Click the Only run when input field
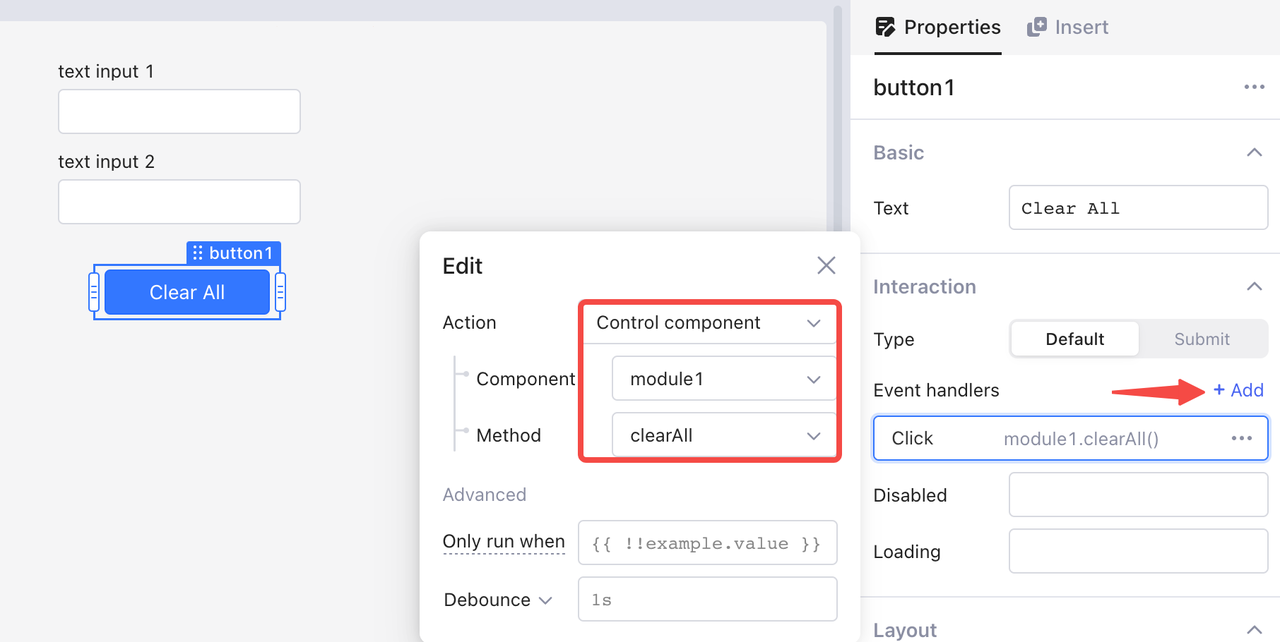The height and width of the screenshot is (642, 1280). tap(707, 543)
